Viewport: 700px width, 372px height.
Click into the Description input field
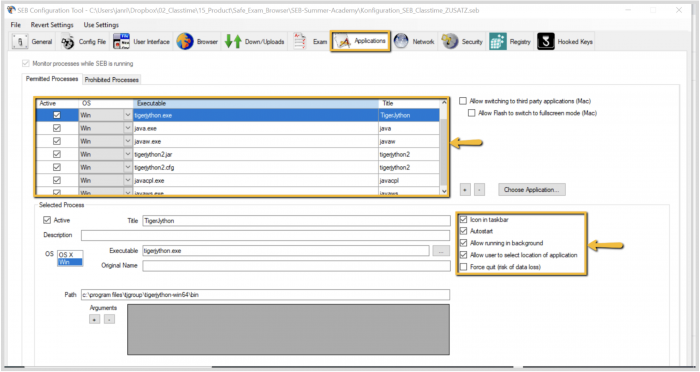point(266,235)
